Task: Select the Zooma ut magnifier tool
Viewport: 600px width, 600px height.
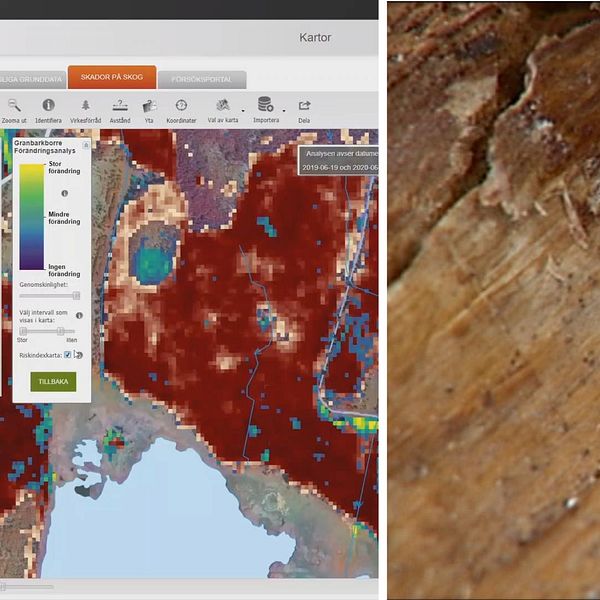Action: pyautogui.click(x=14, y=111)
